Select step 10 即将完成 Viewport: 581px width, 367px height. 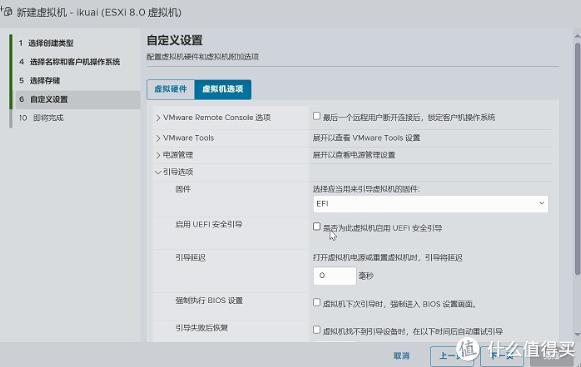(x=41, y=118)
